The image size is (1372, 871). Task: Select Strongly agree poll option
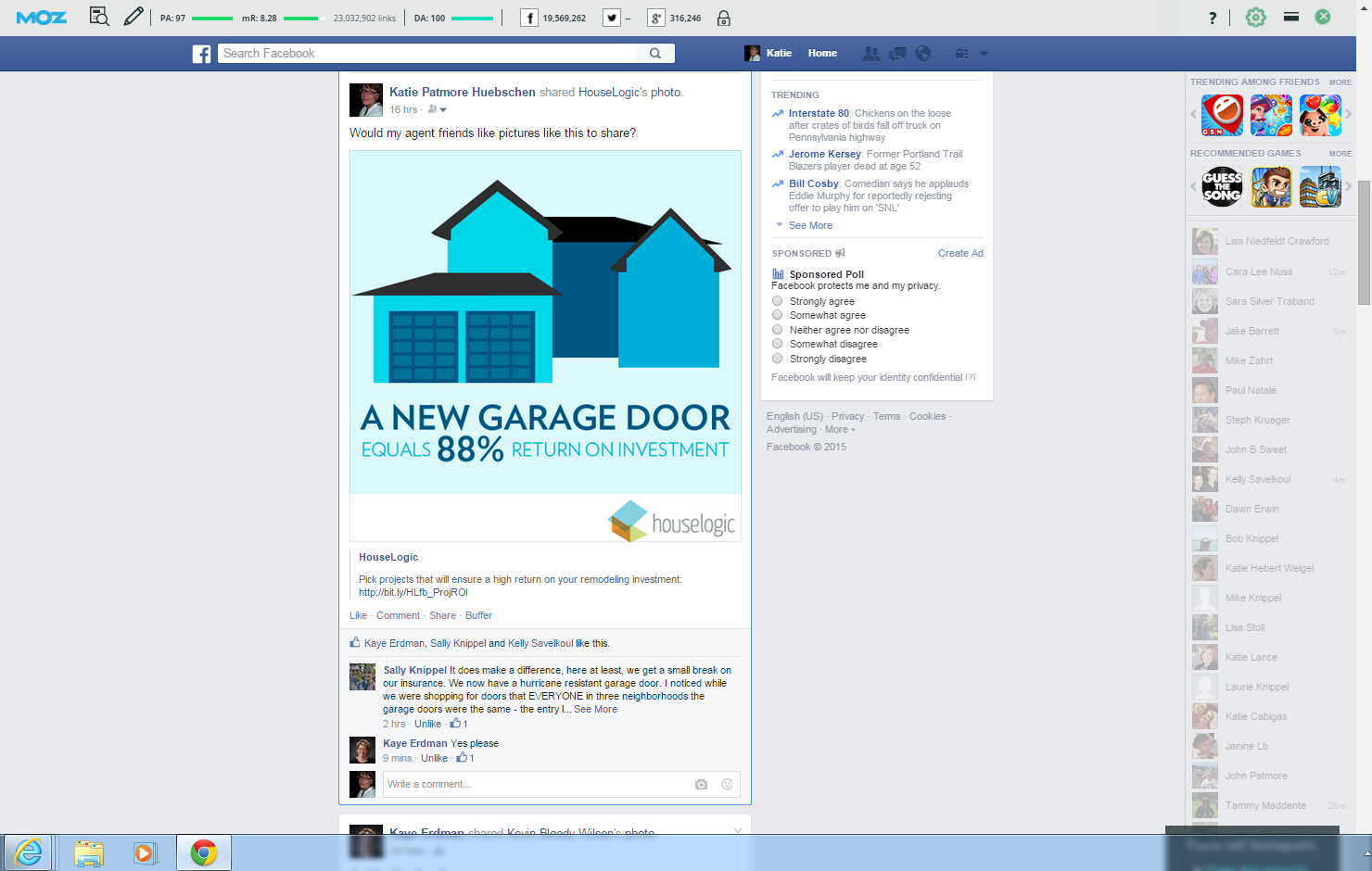click(x=778, y=301)
